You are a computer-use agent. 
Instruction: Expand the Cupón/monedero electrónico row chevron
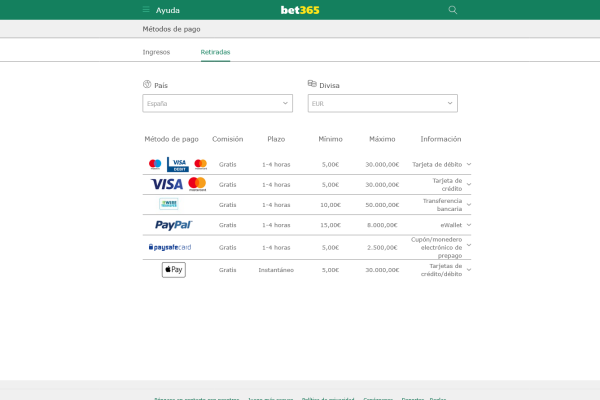click(469, 245)
